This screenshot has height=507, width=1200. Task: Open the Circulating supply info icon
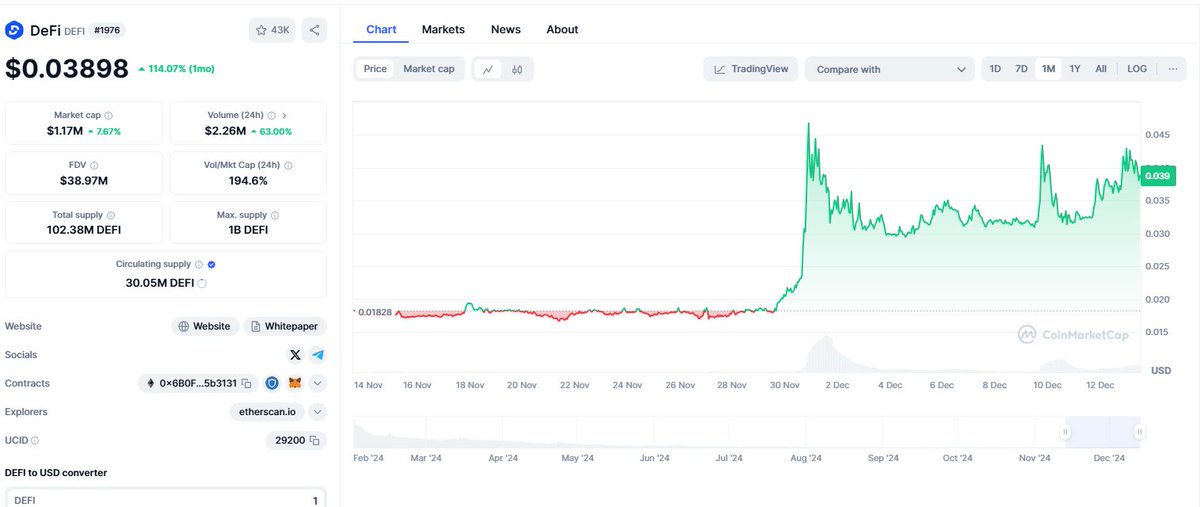click(x=199, y=265)
